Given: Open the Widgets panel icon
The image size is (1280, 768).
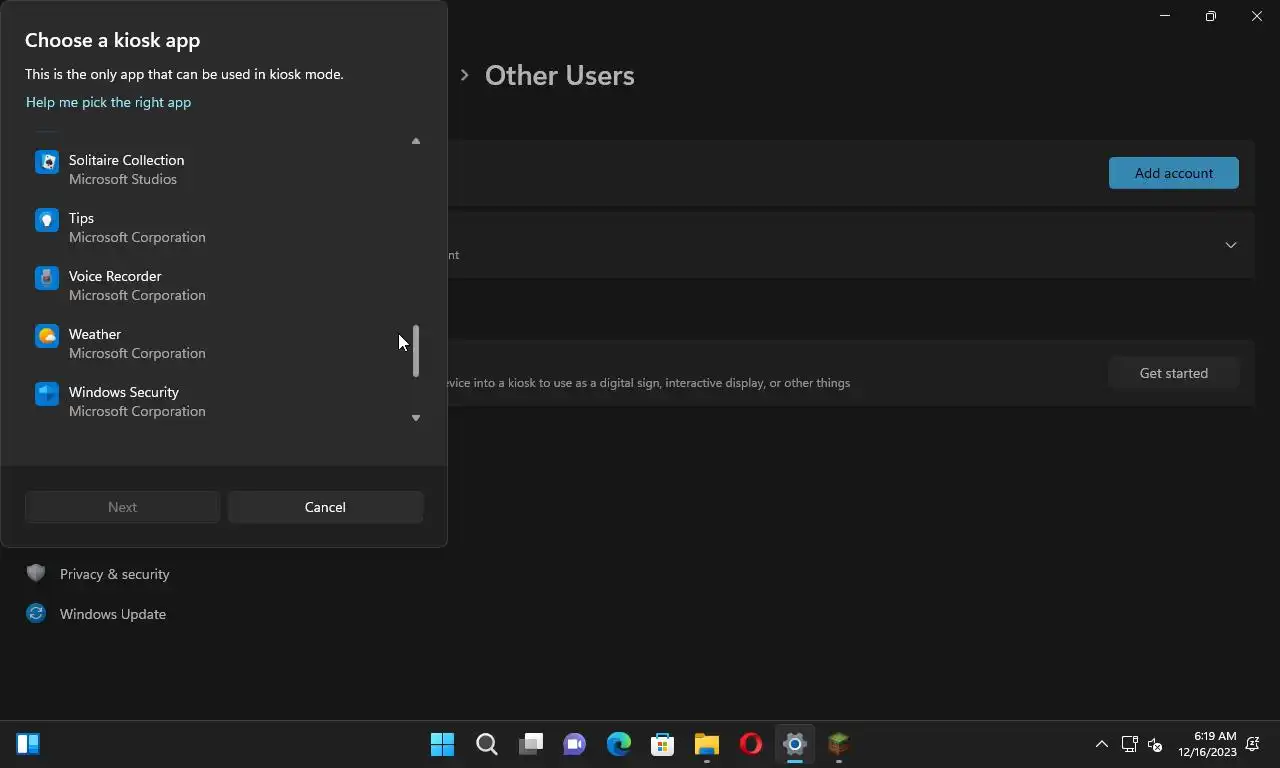Looking at the screenshot, I should point(28,744).
